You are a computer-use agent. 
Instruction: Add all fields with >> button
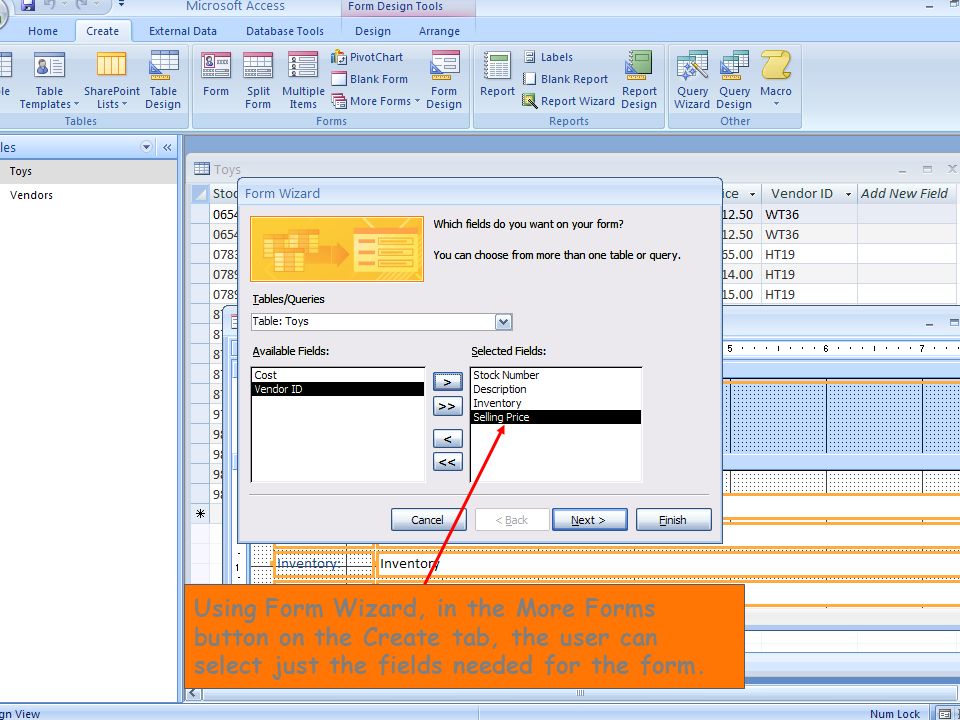[448, 406]
